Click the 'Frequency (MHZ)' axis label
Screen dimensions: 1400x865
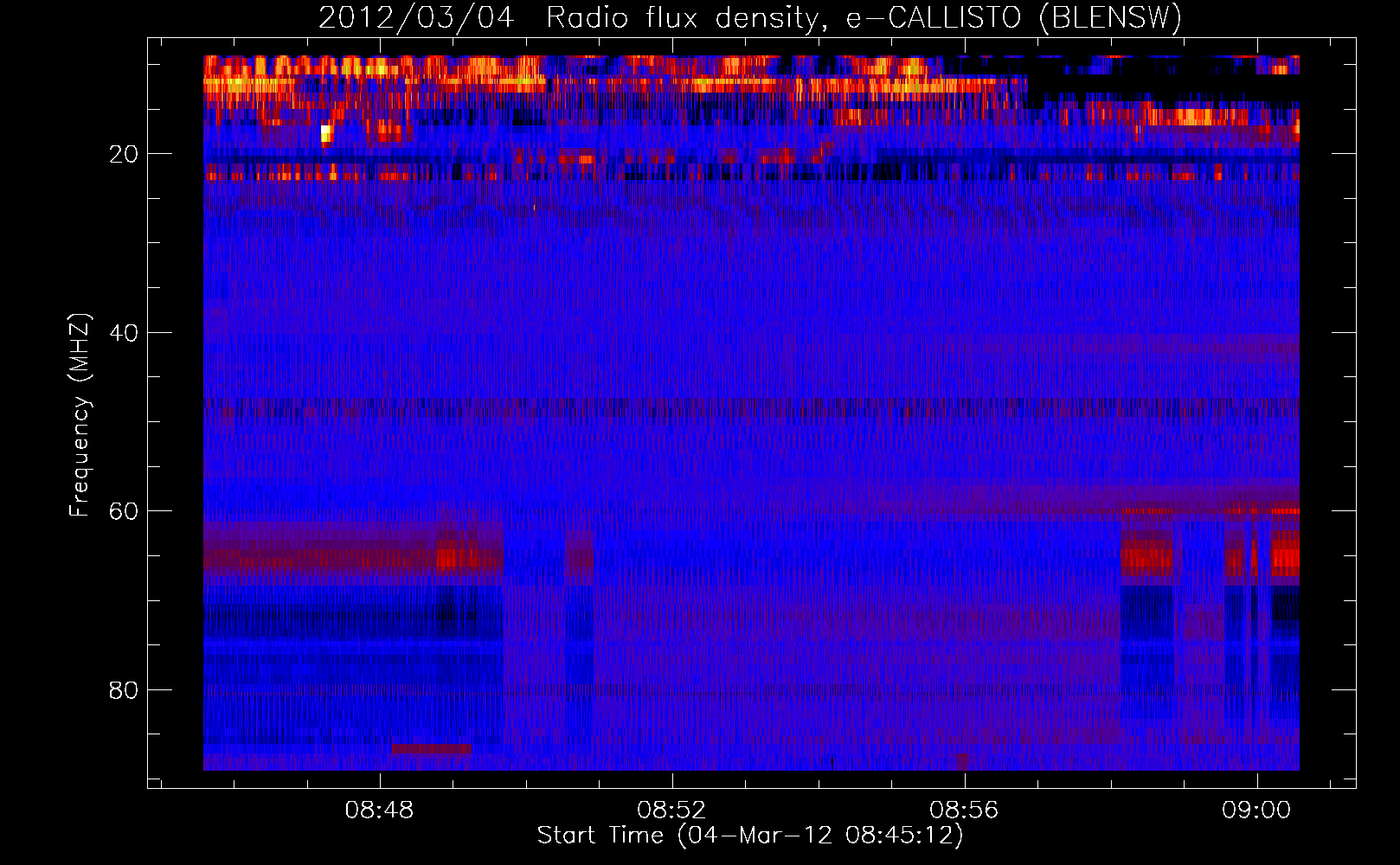tap(80, 415)
